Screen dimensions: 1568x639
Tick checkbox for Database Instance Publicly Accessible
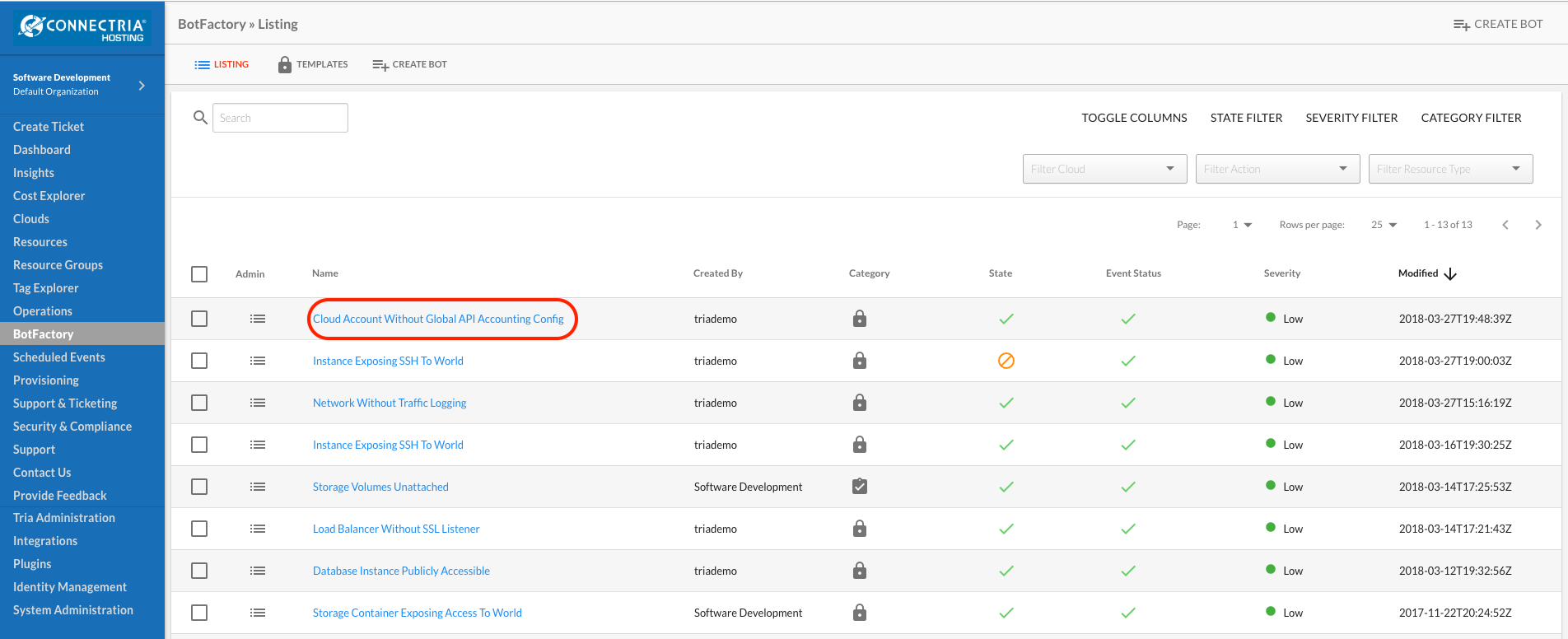tap(199, 571)
